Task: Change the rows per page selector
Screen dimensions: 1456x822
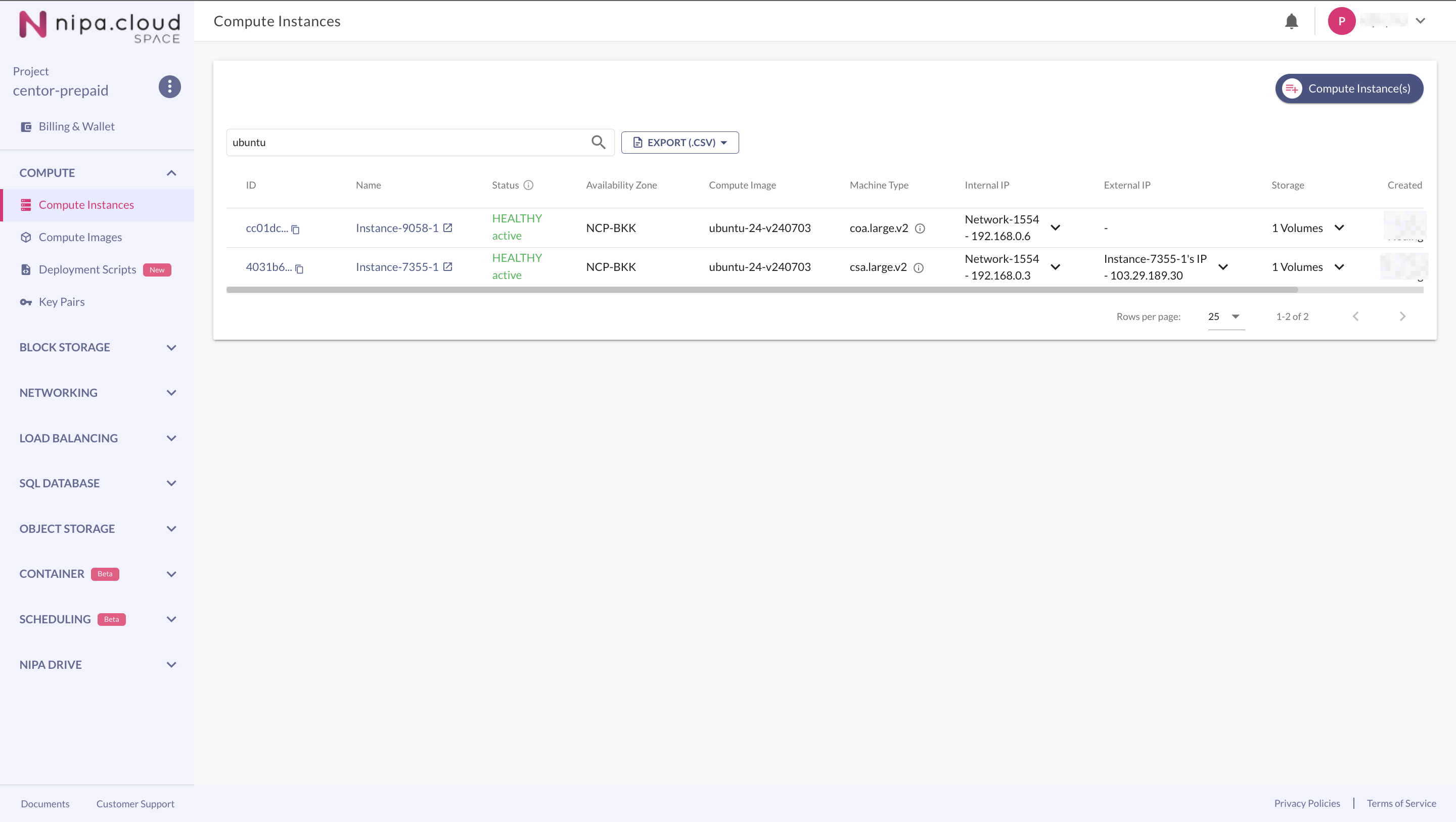Action: pyautogui.click(x=1224, y=316)
